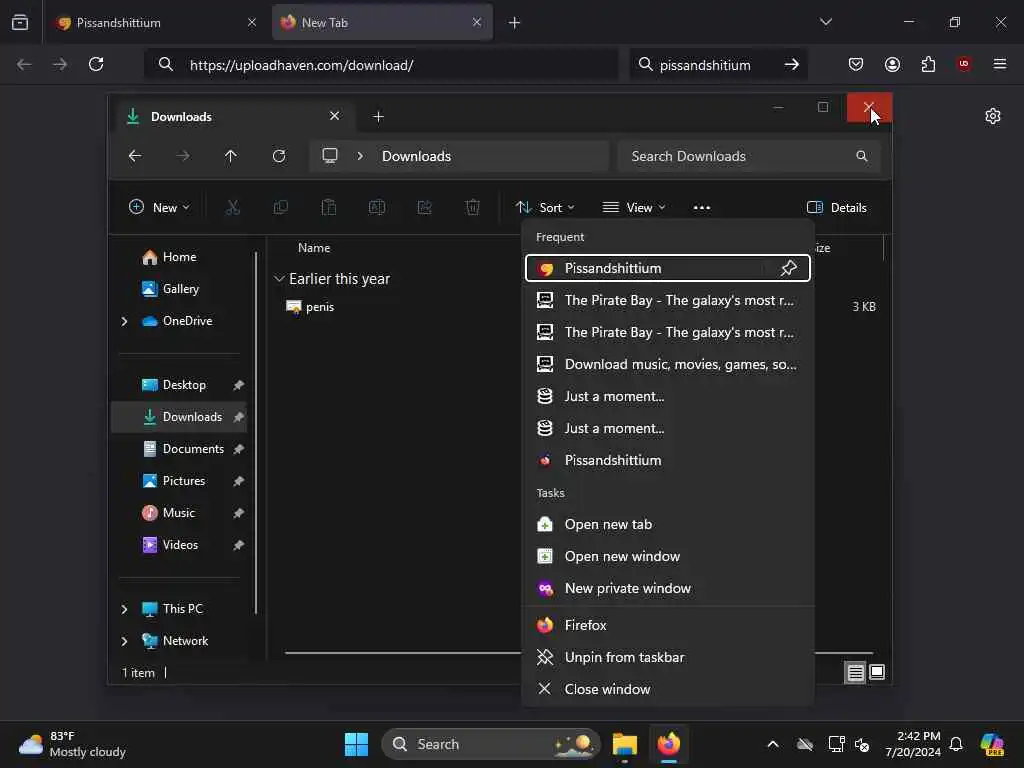Click Firefox entry in jump list
Screen dimensions: 1024x768
[667, 626]
